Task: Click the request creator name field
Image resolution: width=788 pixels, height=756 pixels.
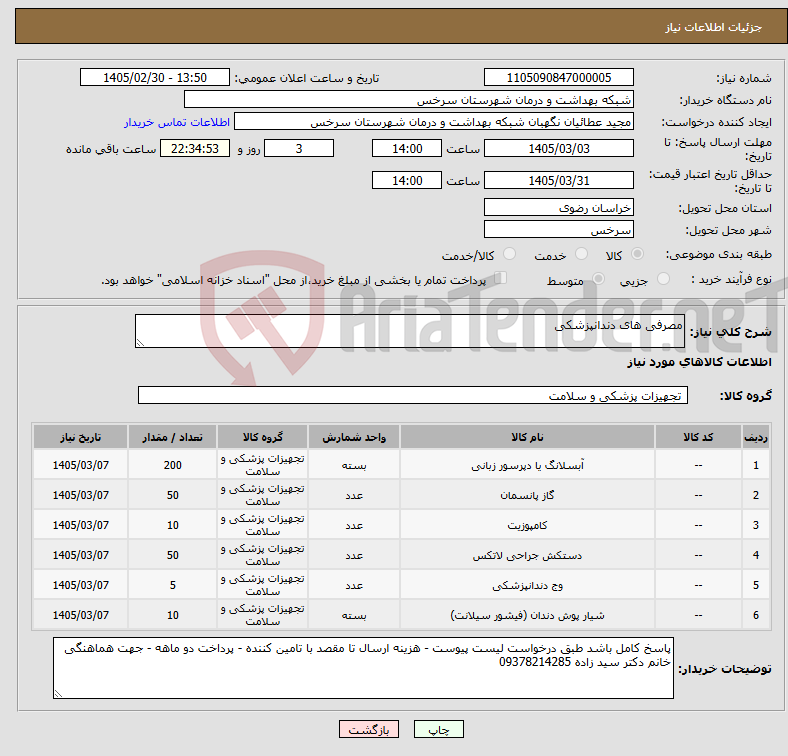Action: pos(434,122)
